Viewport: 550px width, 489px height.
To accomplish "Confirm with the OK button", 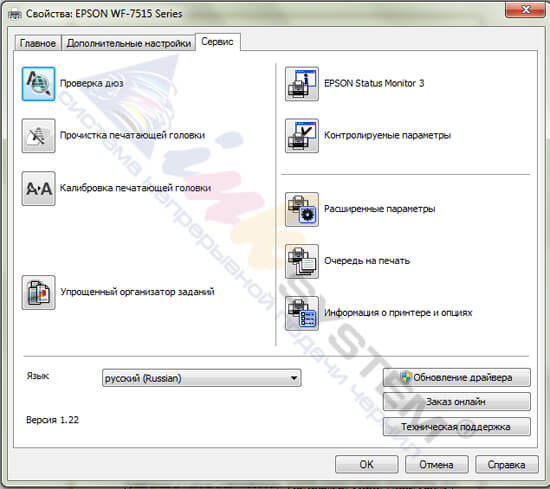I will [367, 464].
